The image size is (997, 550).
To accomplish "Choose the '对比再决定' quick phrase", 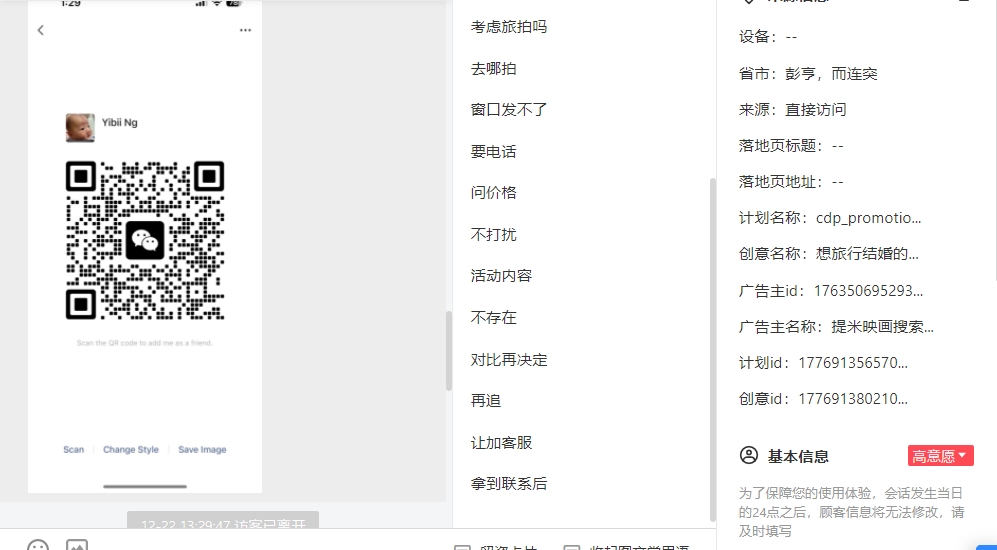I will 509,360.
